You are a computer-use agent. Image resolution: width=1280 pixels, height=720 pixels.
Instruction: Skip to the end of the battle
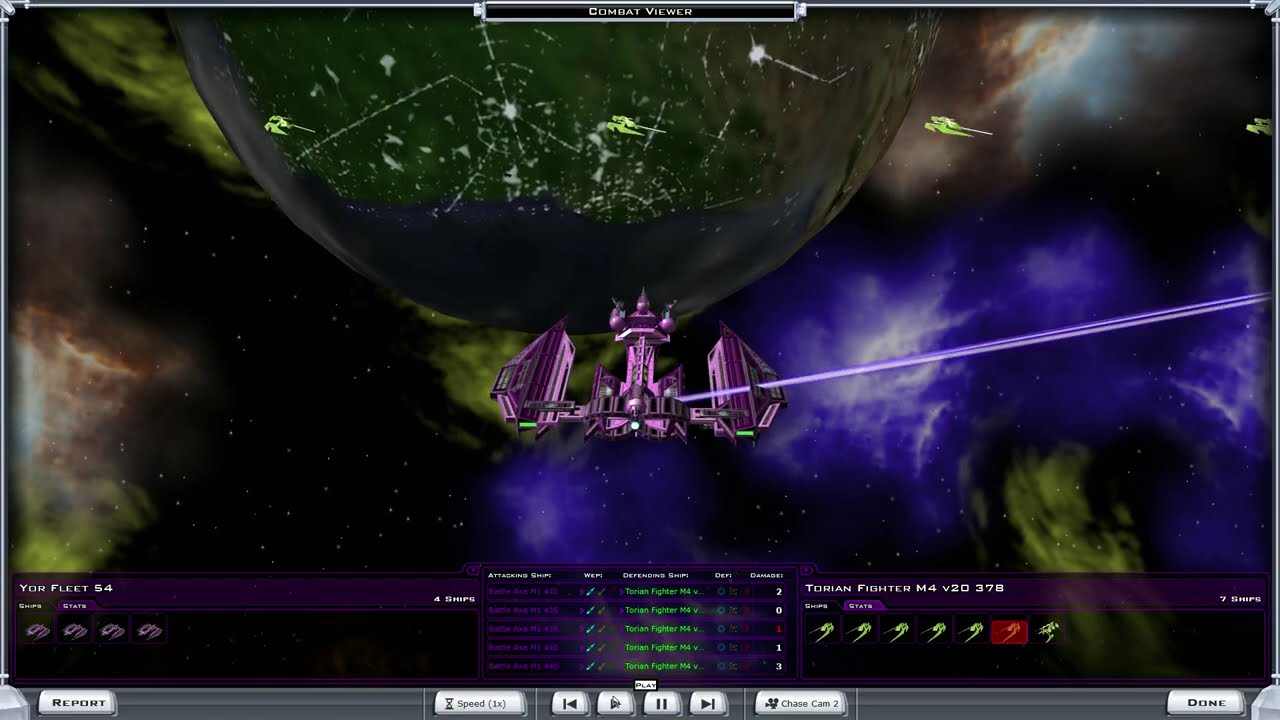point(707,703)
